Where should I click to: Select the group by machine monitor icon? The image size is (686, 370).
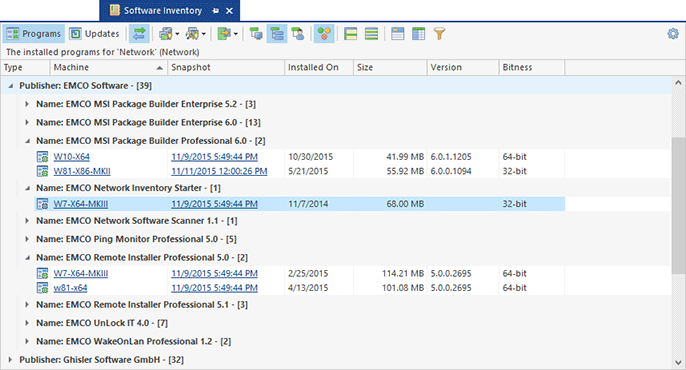click(x=256, y=34)
